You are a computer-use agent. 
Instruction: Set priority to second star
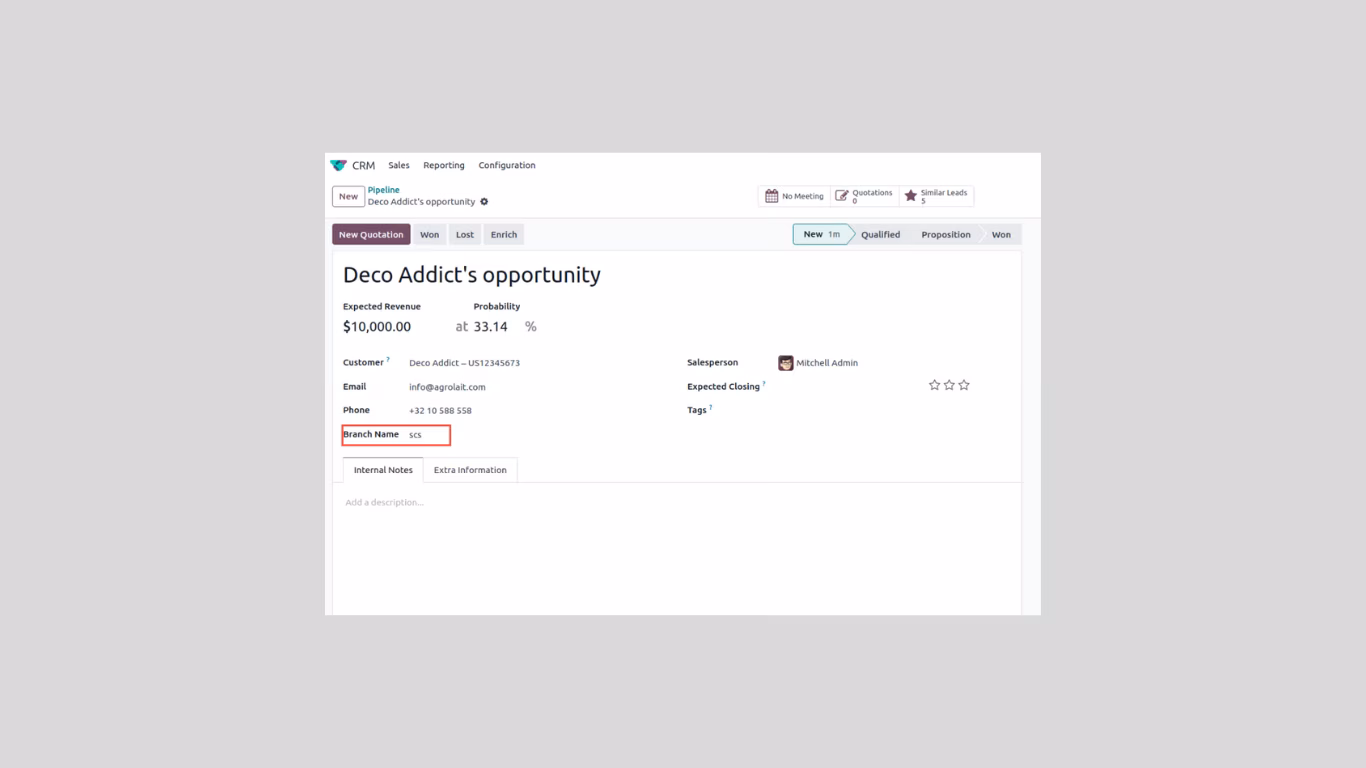tap(949, 385)
